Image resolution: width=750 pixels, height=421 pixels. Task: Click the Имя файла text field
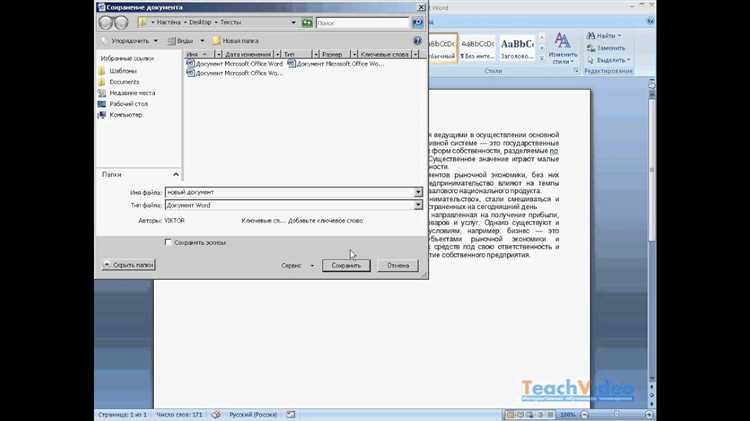289,192
